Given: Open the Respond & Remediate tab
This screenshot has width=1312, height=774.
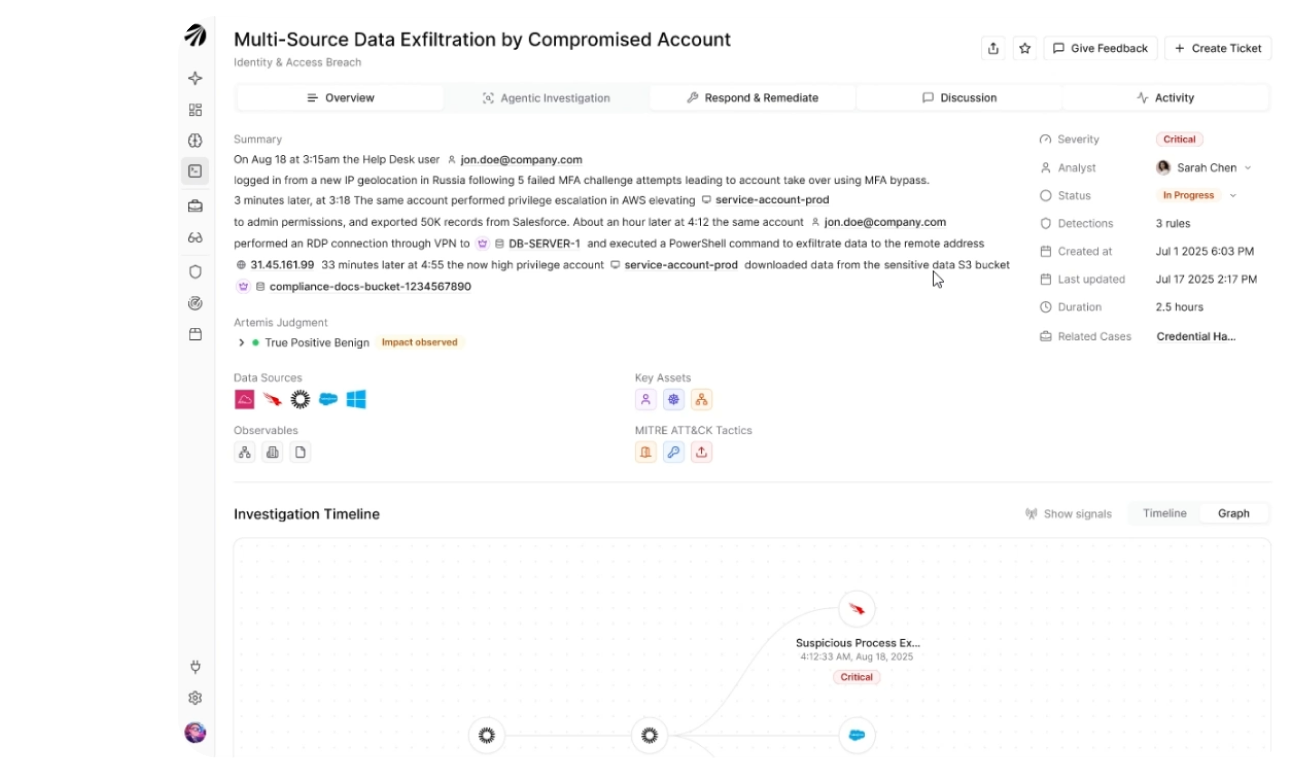Looking at the screenshot, I should [753, 98].
